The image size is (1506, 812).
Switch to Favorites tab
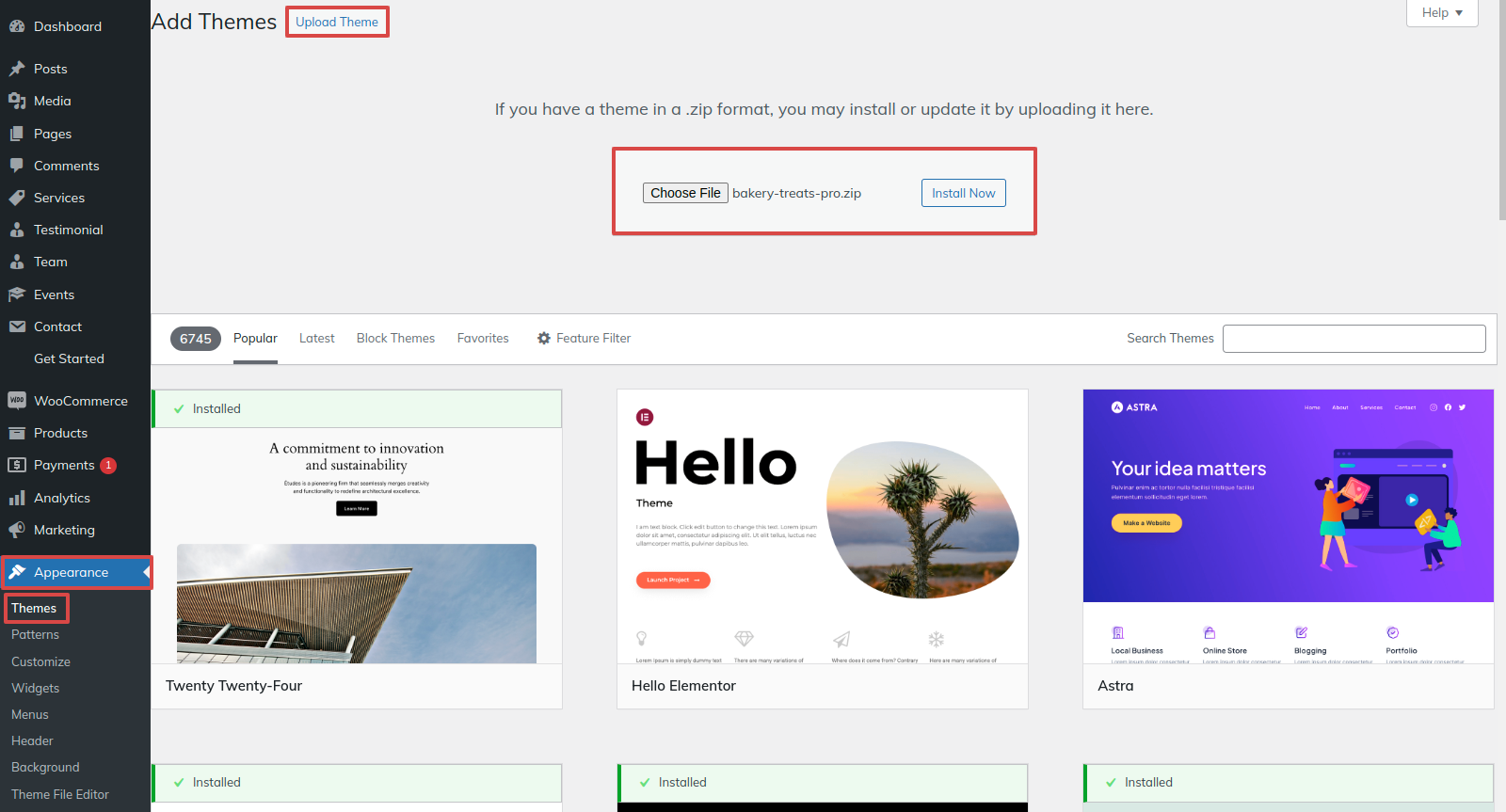point(483,339)
